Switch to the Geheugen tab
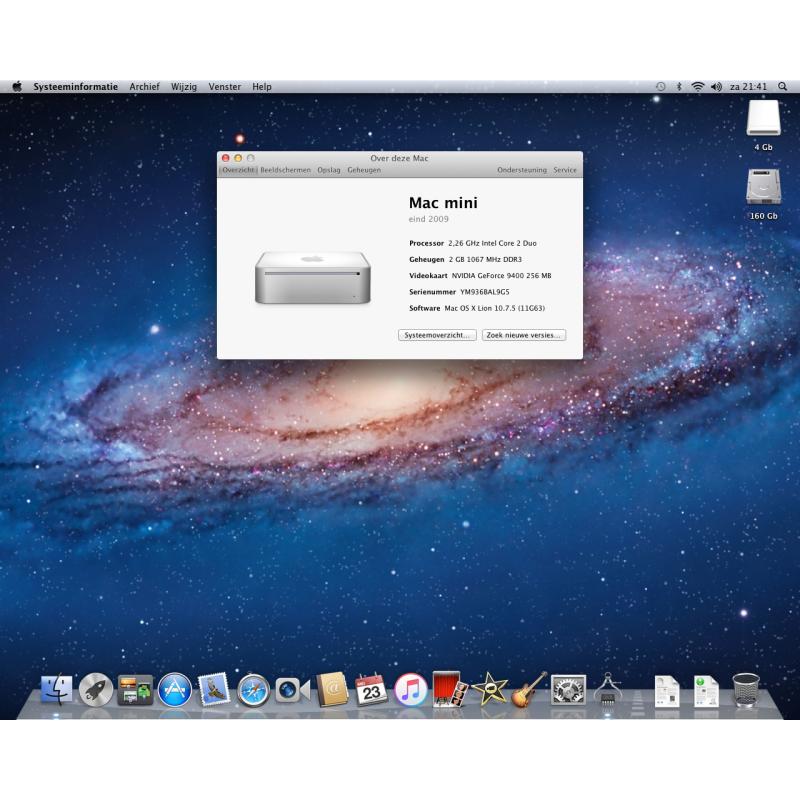Screen dimensions: 800x800 (364, 170)
